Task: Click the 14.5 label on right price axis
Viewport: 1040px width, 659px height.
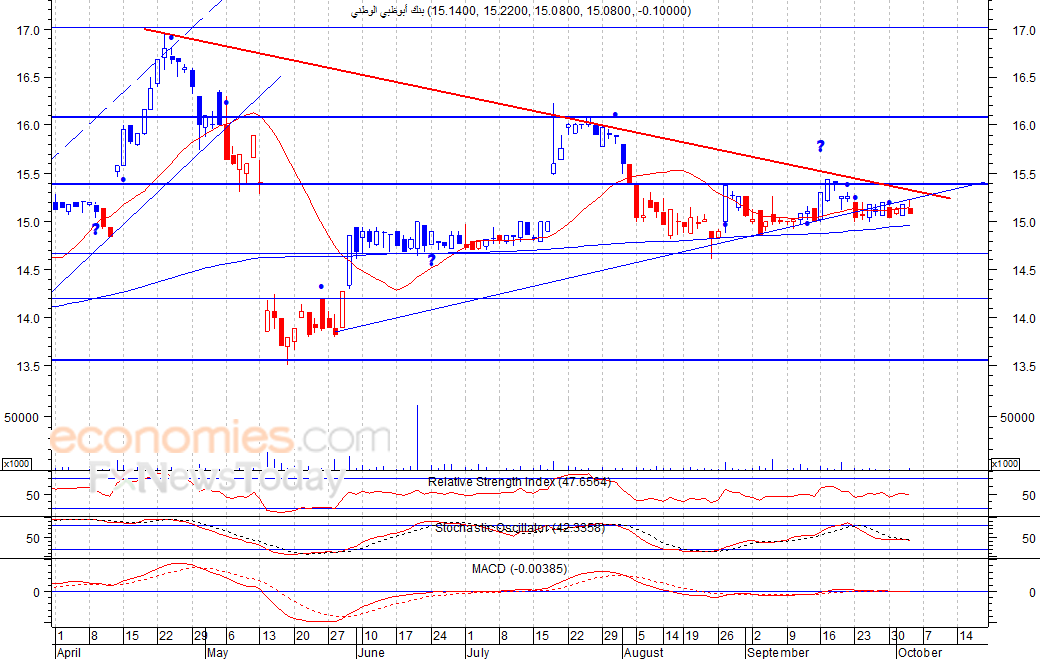Action: click(x=1024, y=270)
